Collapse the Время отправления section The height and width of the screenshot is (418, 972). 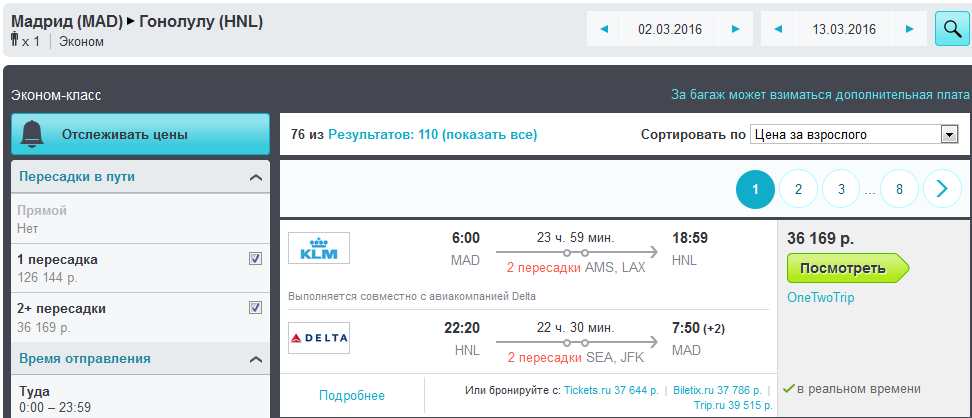coord(255,359)
